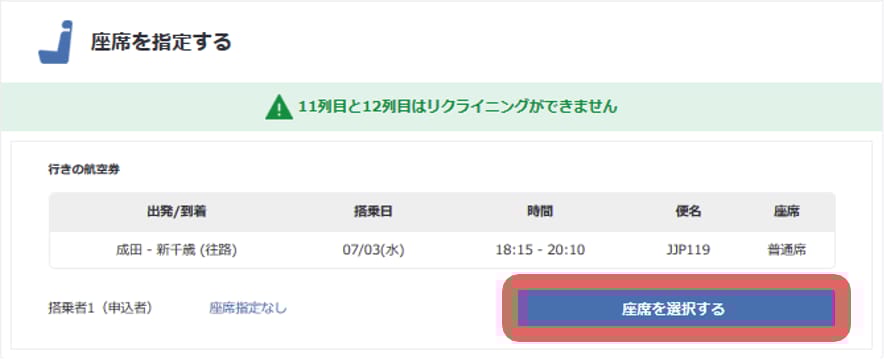This screenshot has width=884, height=360.
Task: Select the 搭乗日 column header
Action: [x=373, y=211]
